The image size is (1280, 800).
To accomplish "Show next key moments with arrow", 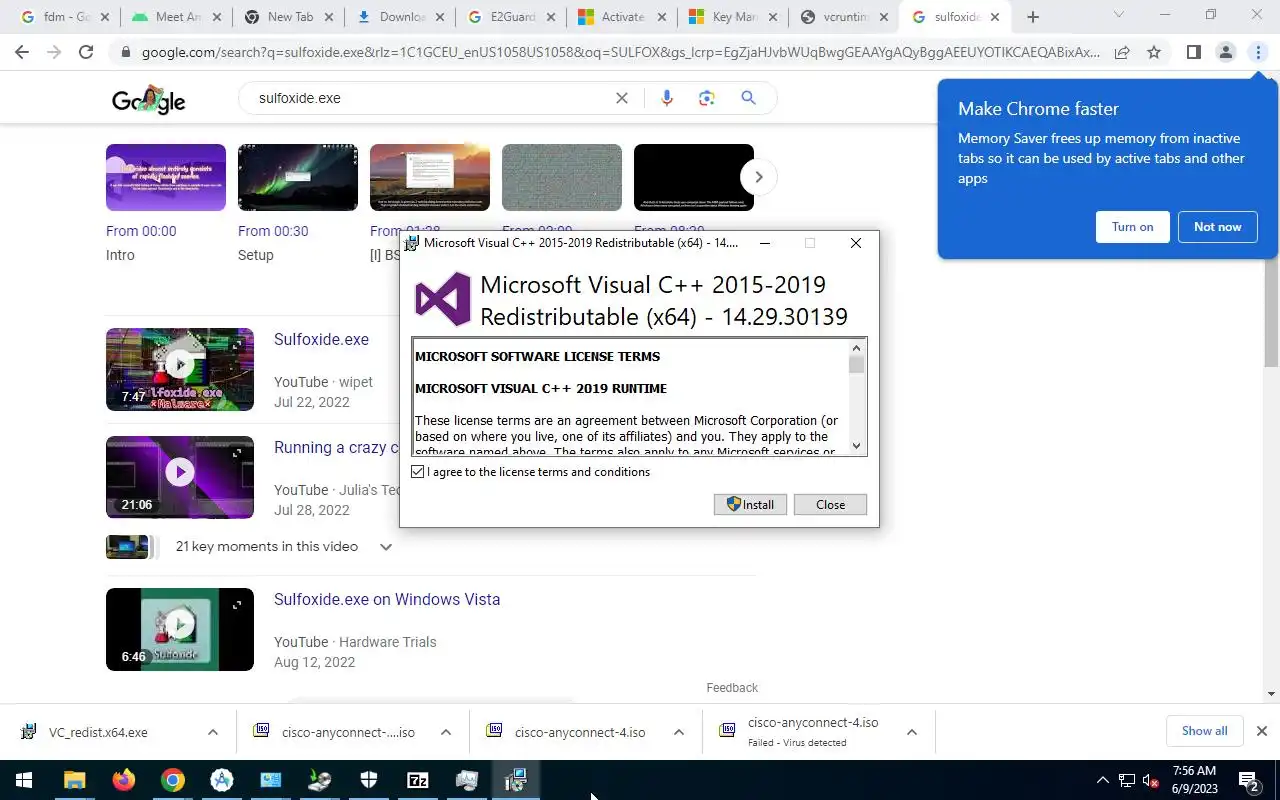I will (759, 177).
